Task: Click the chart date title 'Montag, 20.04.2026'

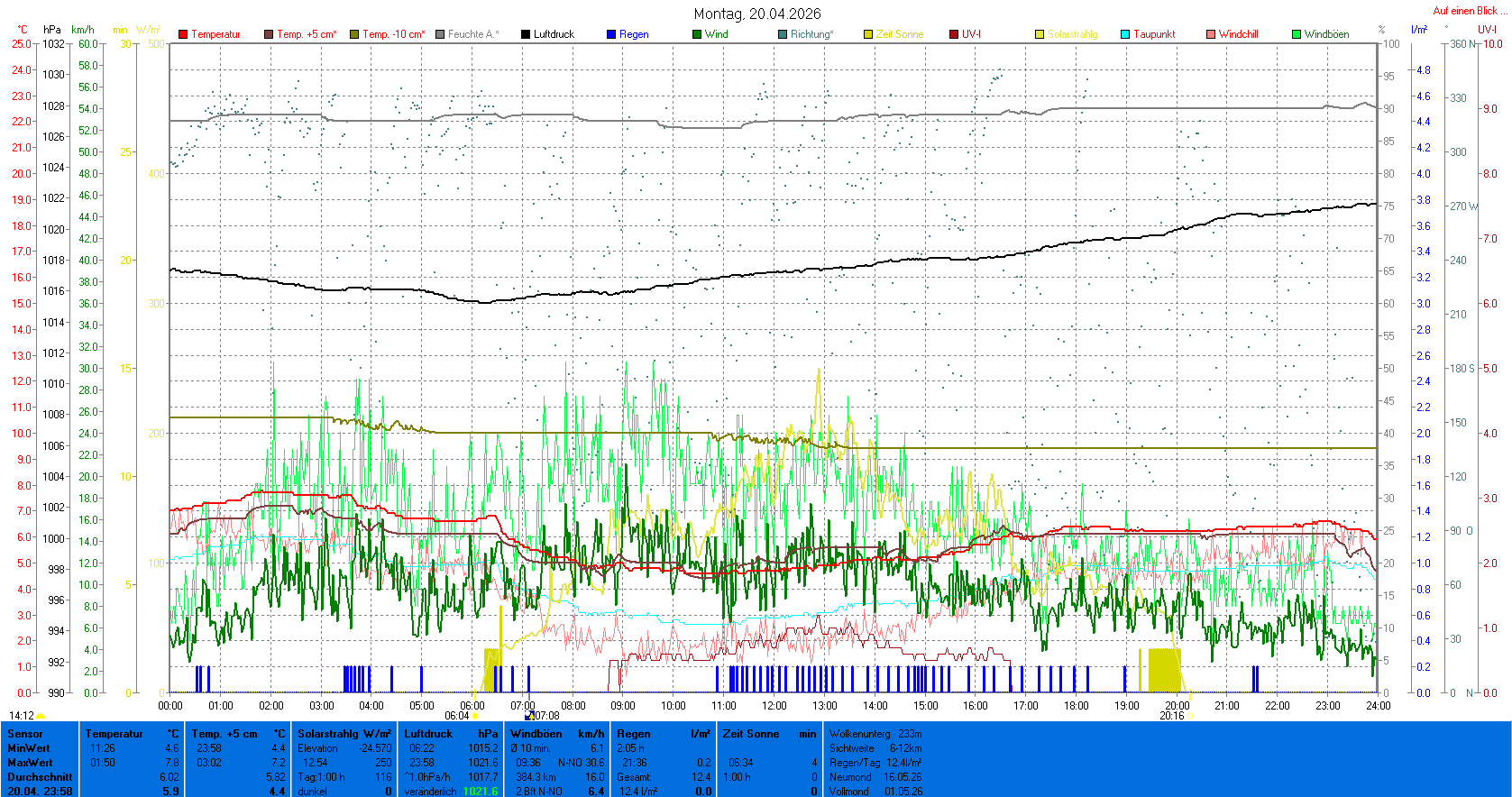Action: (757, 14)
